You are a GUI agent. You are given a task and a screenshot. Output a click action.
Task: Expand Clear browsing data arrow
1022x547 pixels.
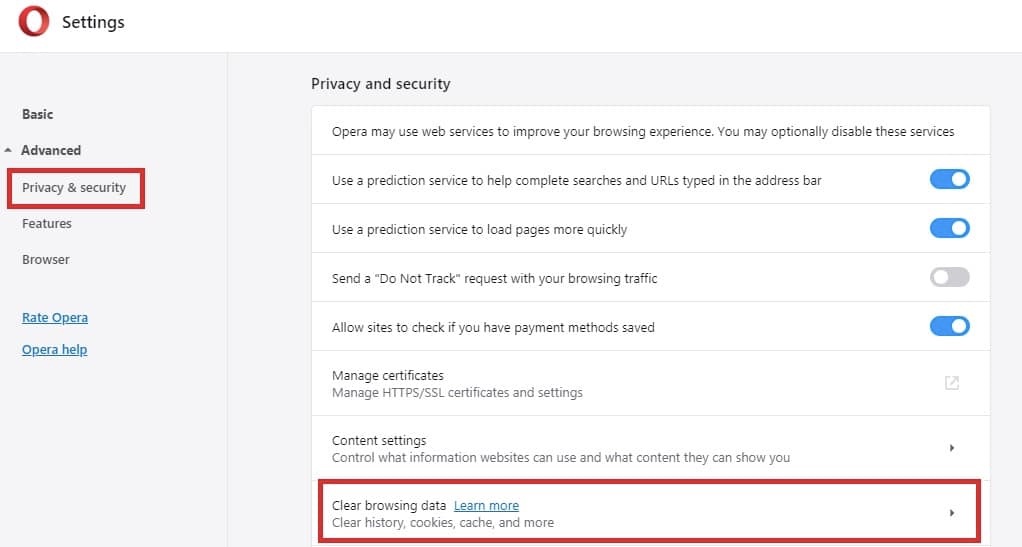(951, 513)
